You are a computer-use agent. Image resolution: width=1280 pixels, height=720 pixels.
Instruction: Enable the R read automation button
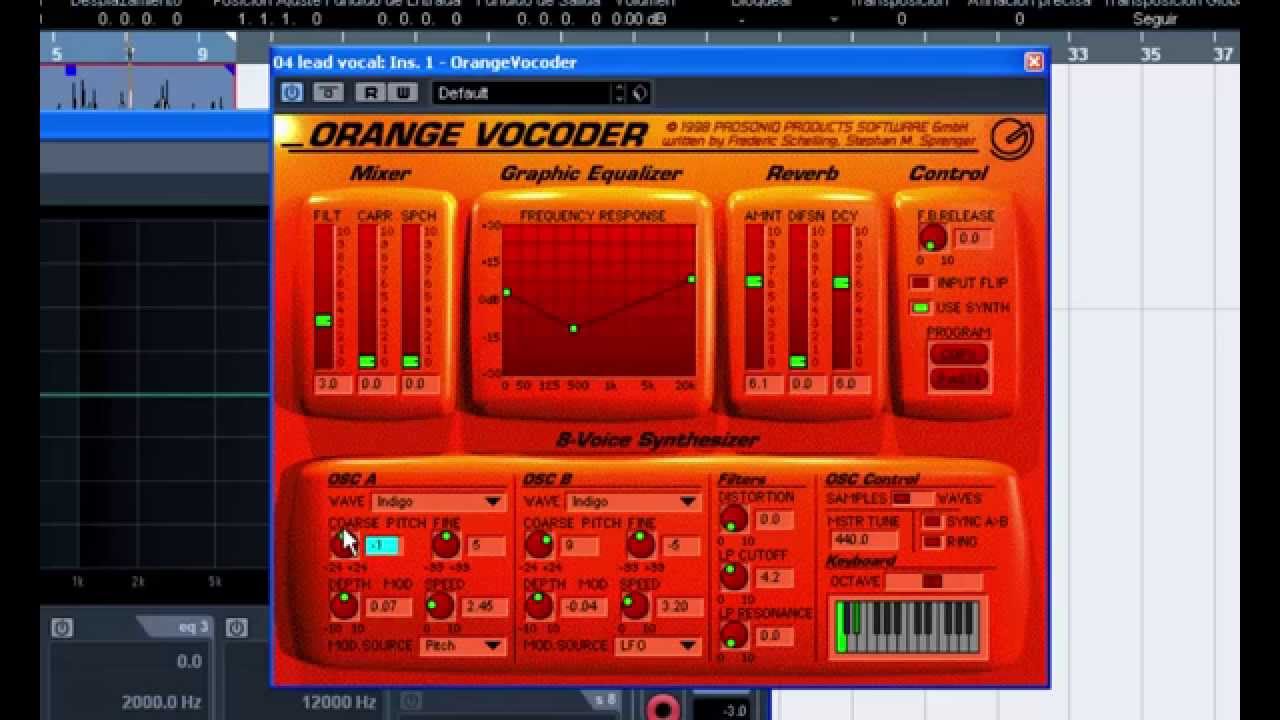point(371,93)
